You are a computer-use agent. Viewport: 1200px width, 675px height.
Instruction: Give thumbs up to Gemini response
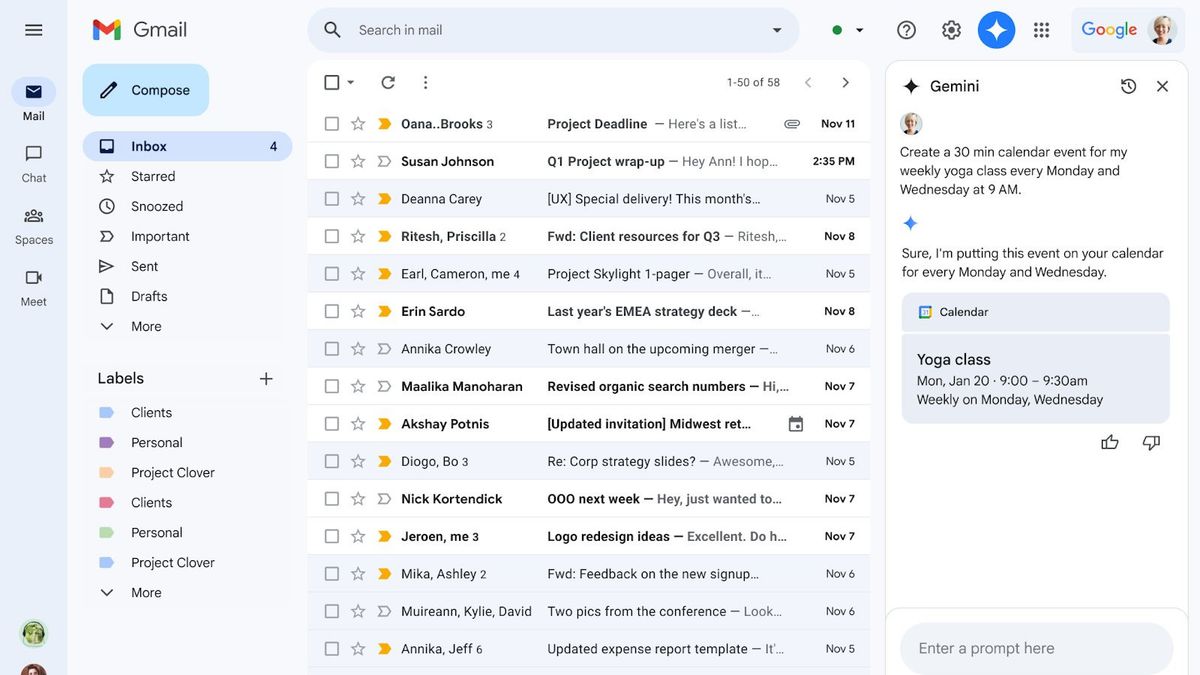coord(1110,442)
